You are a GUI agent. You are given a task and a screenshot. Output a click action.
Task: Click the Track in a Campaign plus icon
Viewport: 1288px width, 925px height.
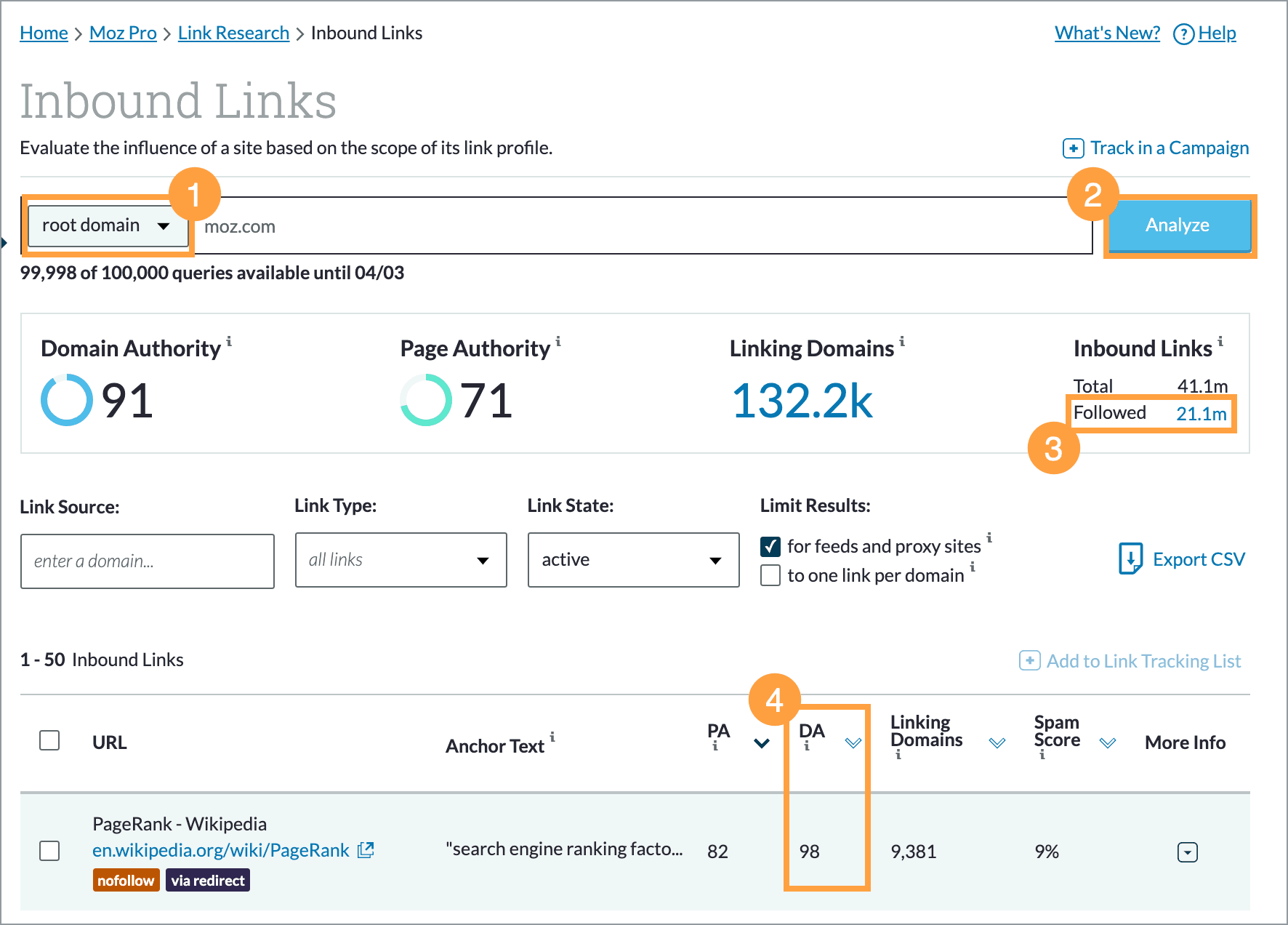pyautogui.click(x=1072, y=148)
